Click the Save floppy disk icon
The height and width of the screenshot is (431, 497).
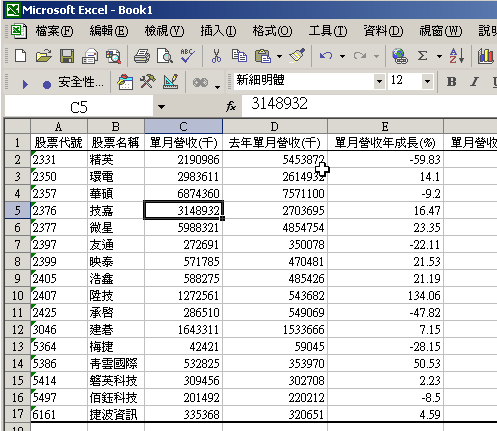tap(67, 56)
